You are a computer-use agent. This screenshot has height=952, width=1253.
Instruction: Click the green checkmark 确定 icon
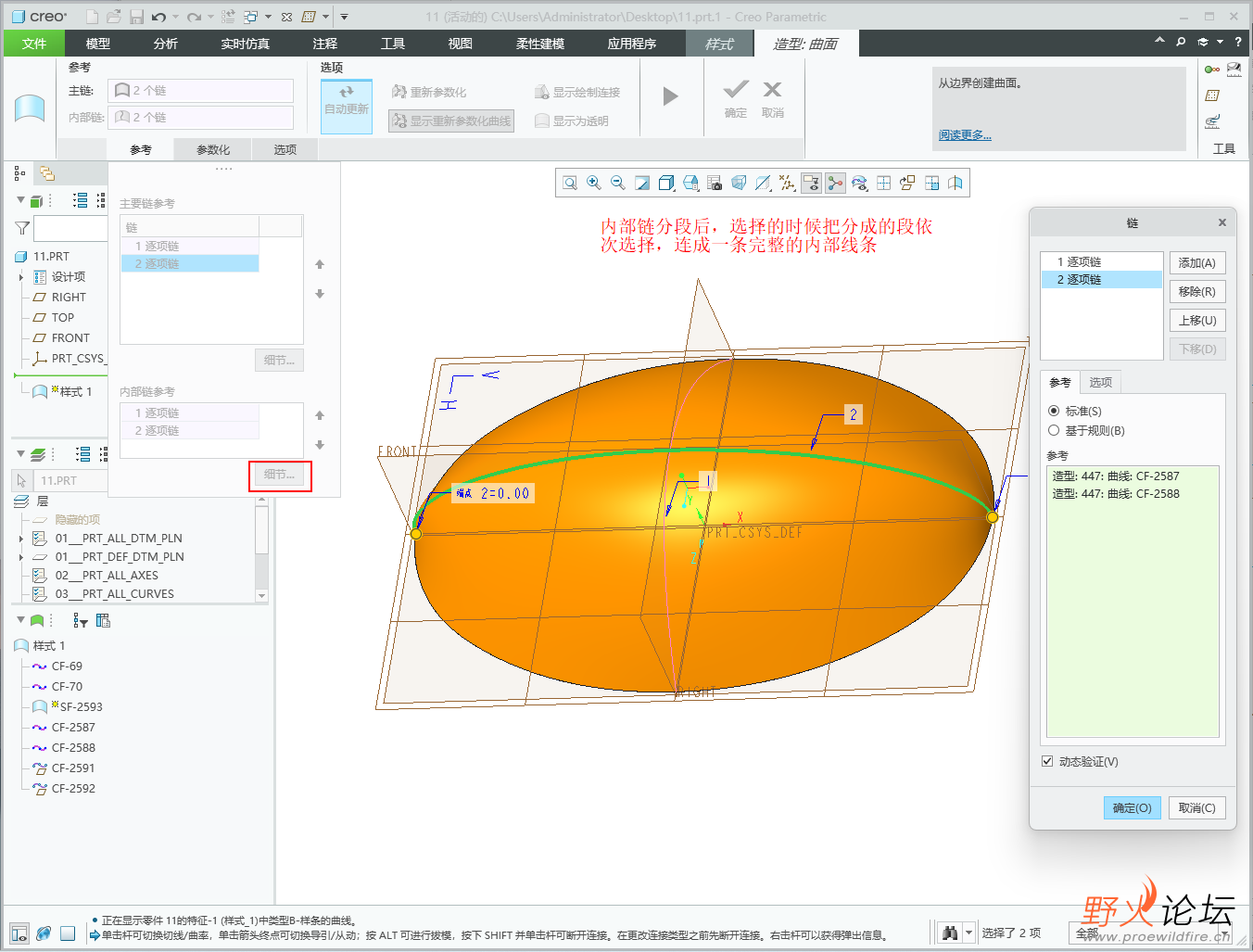[x=736, y=89]
